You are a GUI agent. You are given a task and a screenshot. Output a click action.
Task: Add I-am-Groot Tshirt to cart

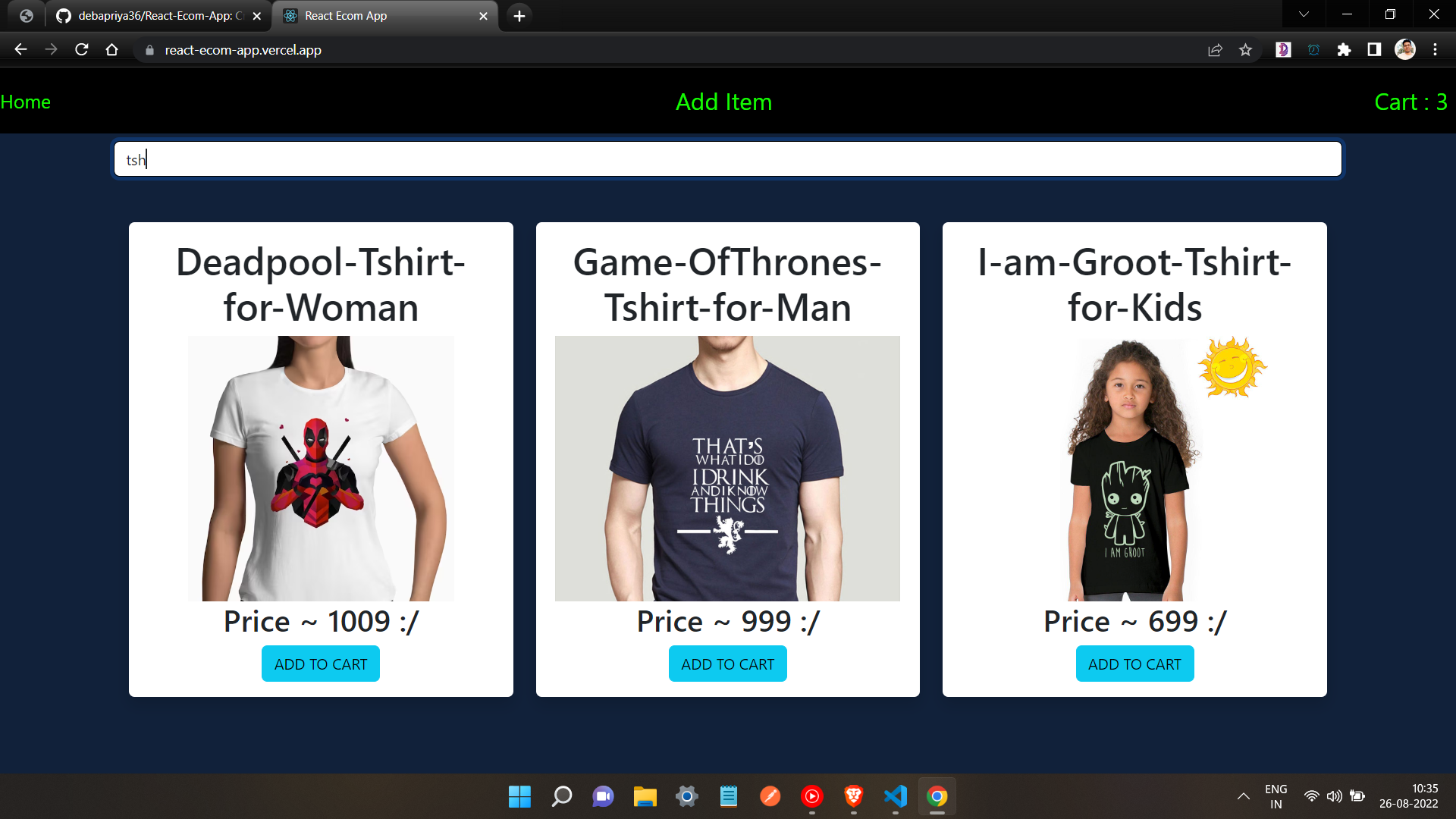(x=1134, y=664)
